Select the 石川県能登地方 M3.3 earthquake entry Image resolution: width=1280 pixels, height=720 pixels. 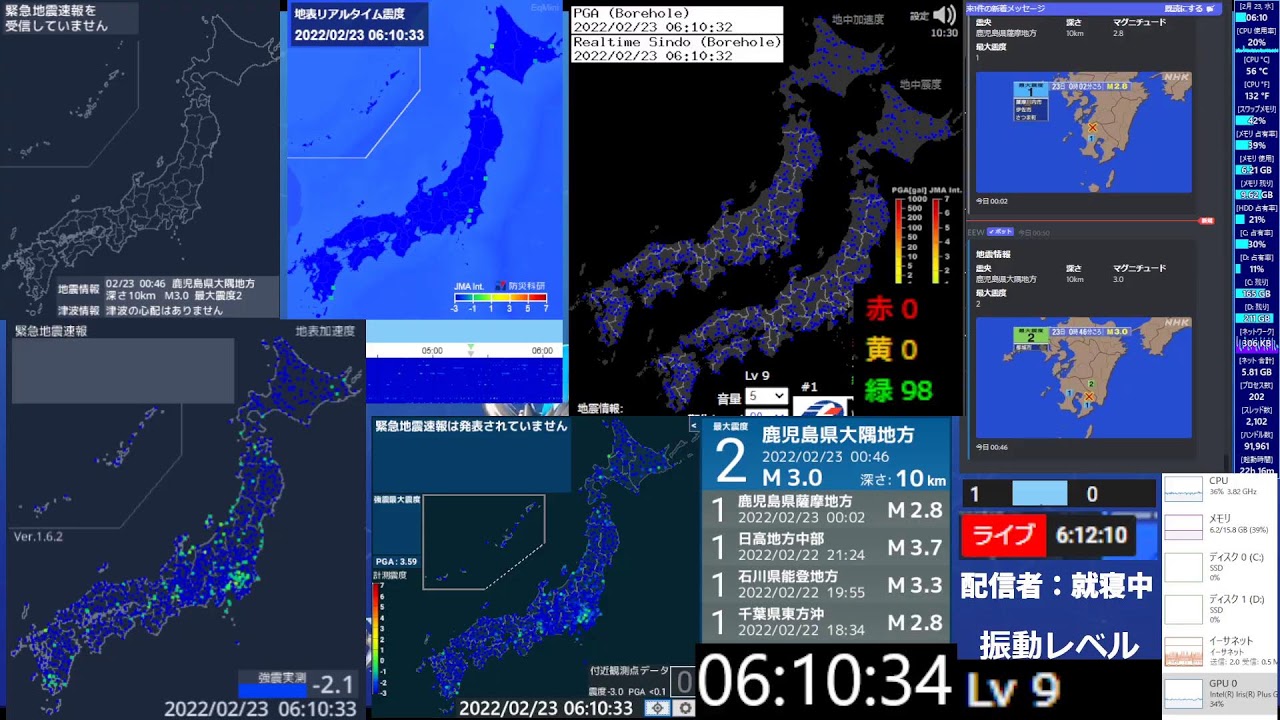tap(826, 584)
